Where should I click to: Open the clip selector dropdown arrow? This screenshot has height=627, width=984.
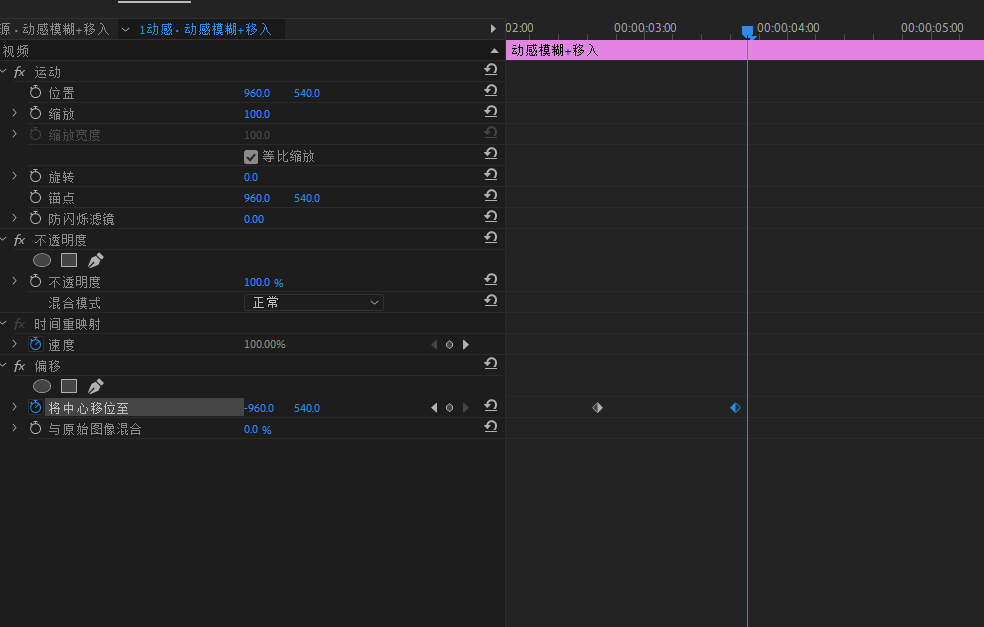pyautogui.click(x=126, y=29)
